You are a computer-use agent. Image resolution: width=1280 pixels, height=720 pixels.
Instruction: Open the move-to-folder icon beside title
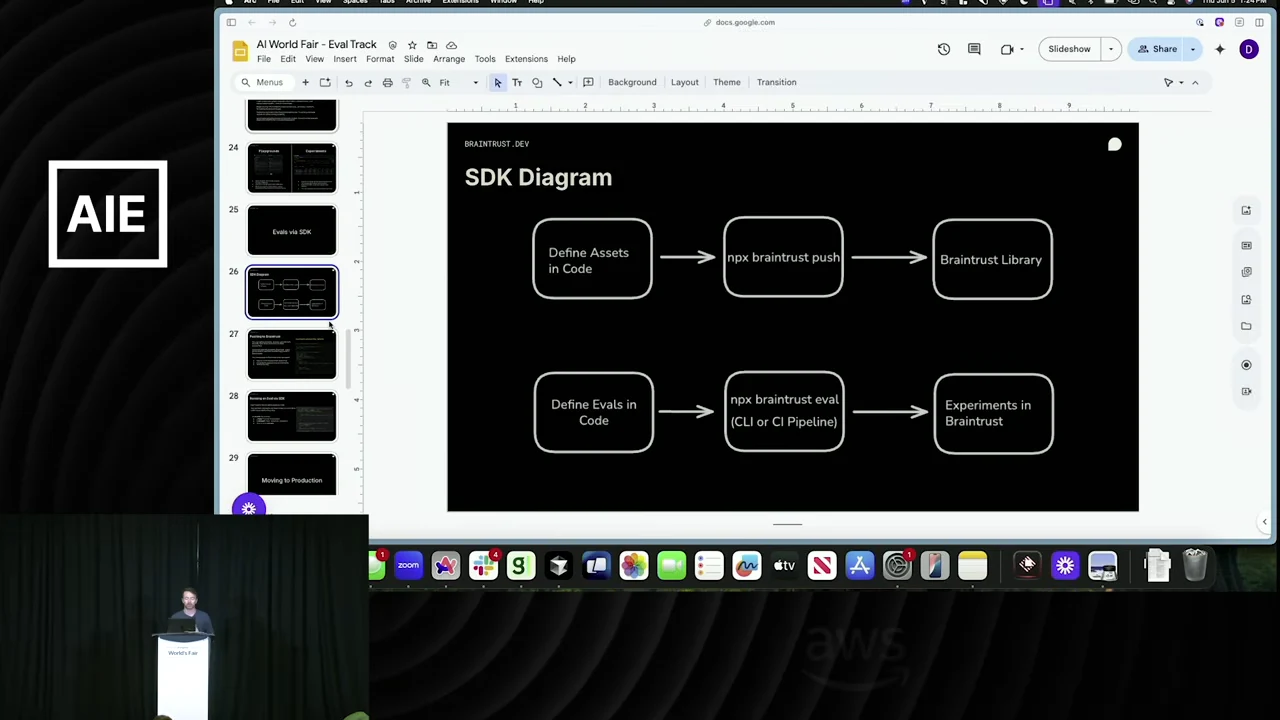[x=432, y=45]
